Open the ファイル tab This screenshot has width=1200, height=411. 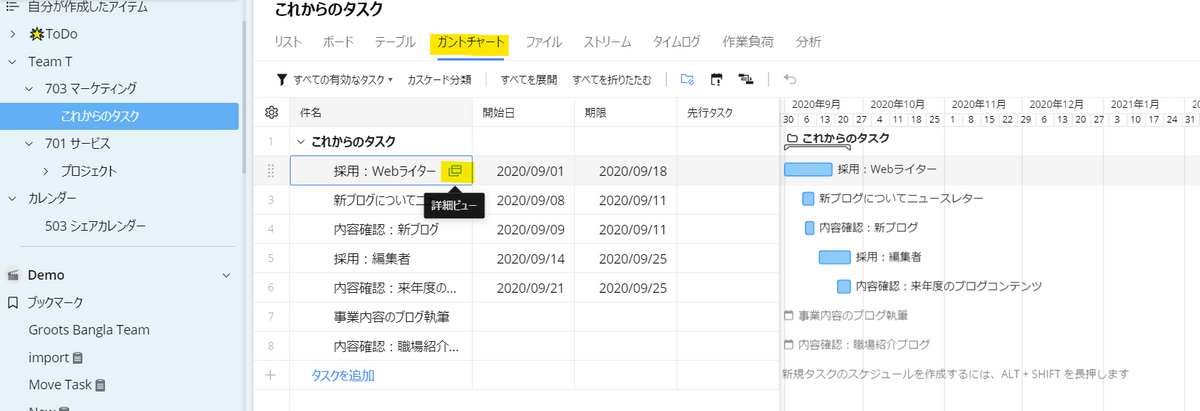543,42
